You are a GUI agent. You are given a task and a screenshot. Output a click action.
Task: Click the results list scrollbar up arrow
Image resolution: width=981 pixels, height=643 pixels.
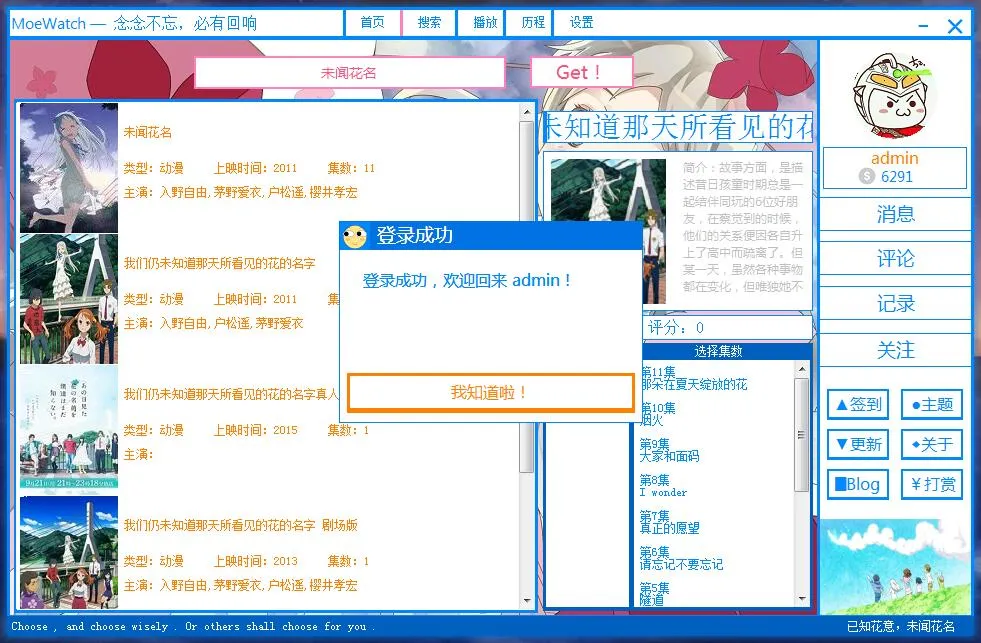pos(527,113)
